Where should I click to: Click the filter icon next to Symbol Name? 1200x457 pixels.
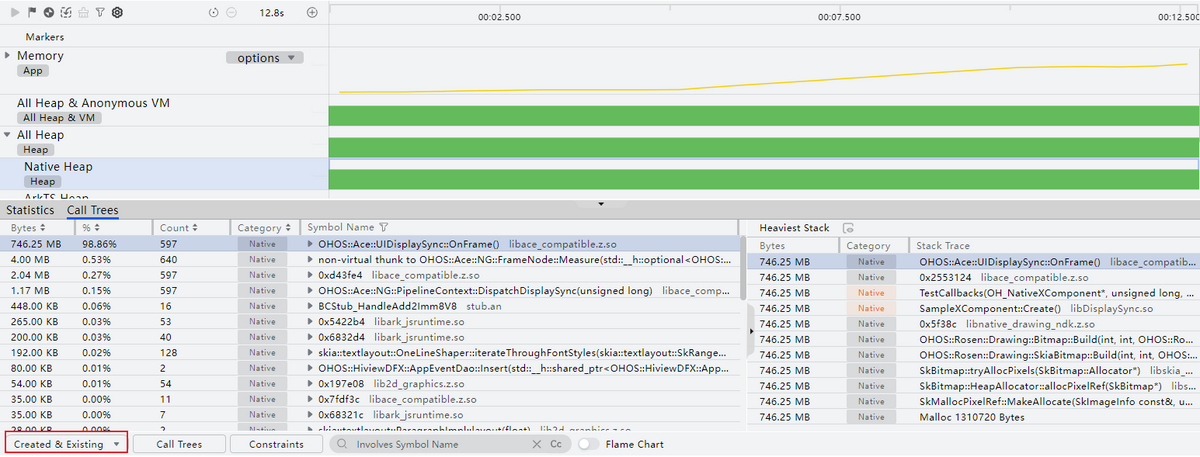[384, 228]
